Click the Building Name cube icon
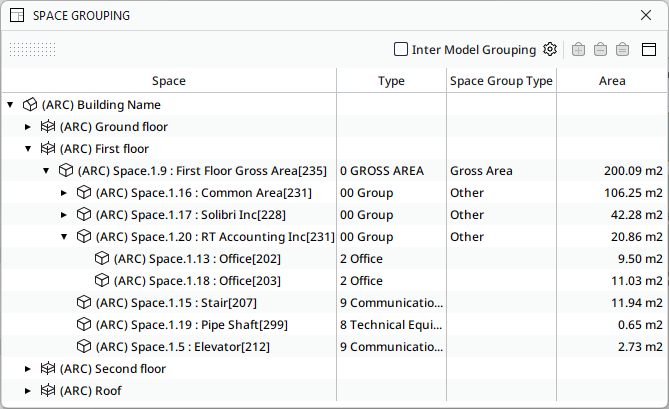 point(30,104)
